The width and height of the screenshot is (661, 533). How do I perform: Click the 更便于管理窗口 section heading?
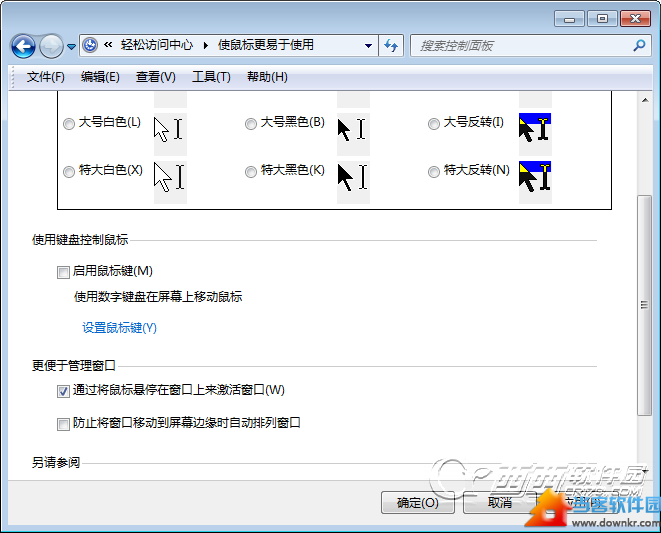pos(74,365)
